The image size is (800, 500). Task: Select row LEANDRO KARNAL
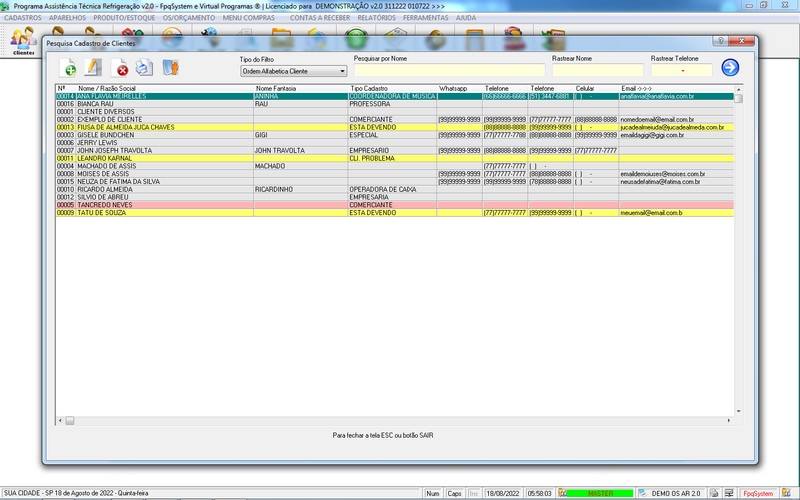pyautogui.click(x=394, y=158)
